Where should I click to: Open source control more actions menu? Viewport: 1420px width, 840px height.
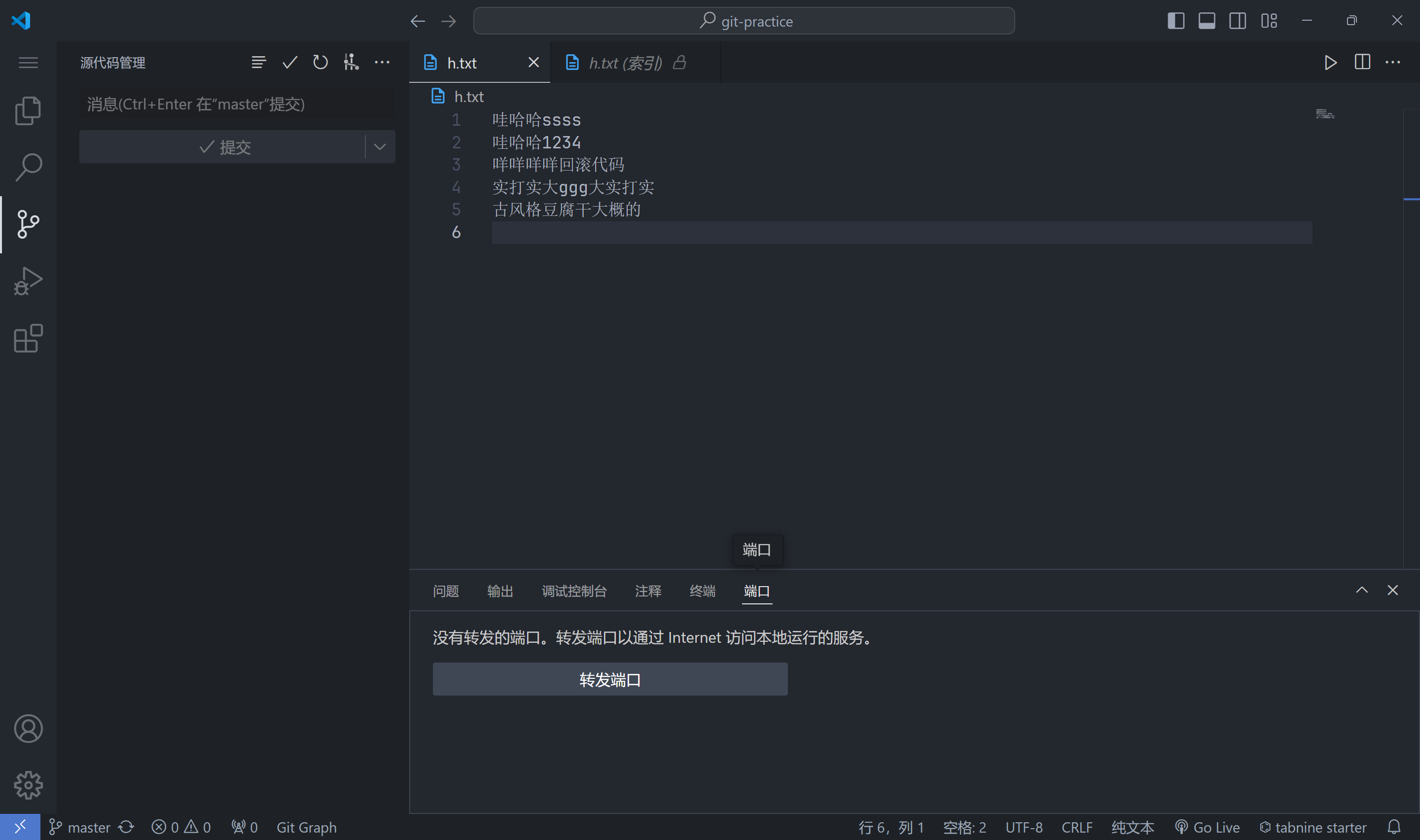(382, 62)
